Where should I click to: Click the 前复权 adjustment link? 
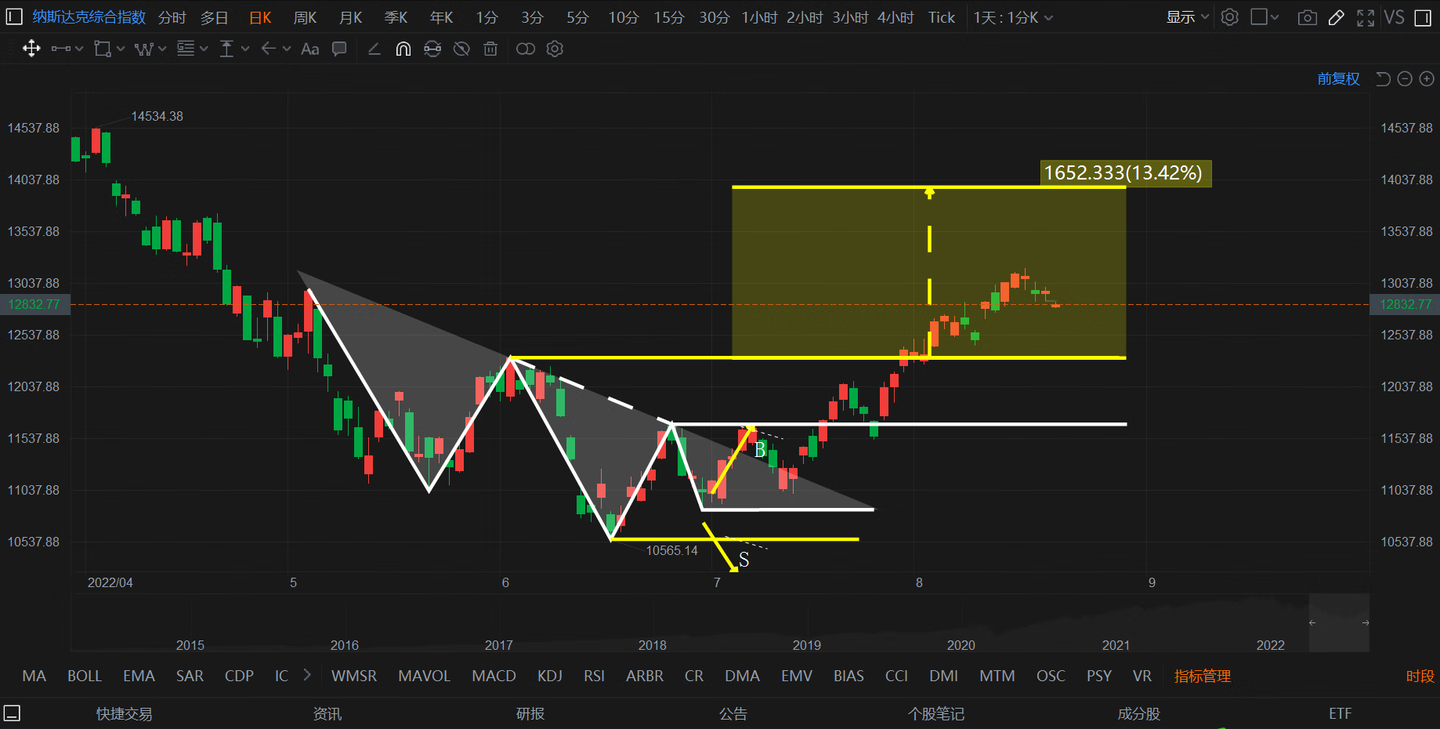pyautogui.click(x=1338, y=79)
